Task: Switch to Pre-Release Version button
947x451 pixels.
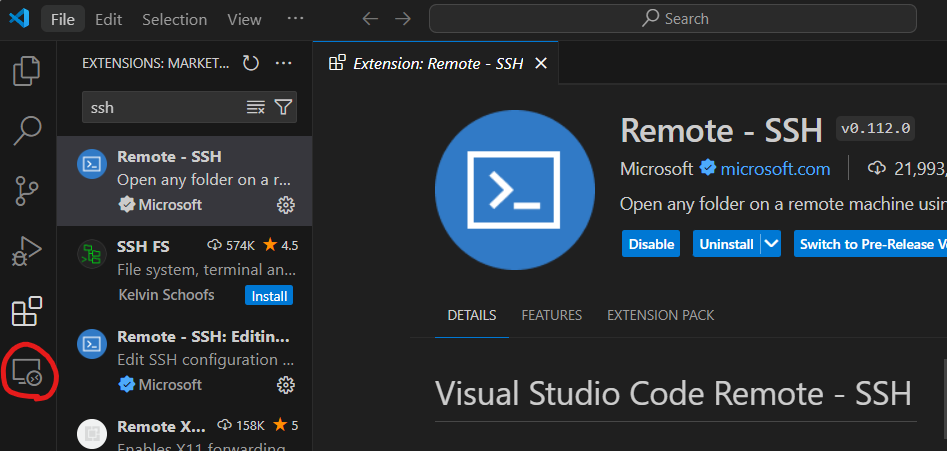Action: tap(870, 244)
